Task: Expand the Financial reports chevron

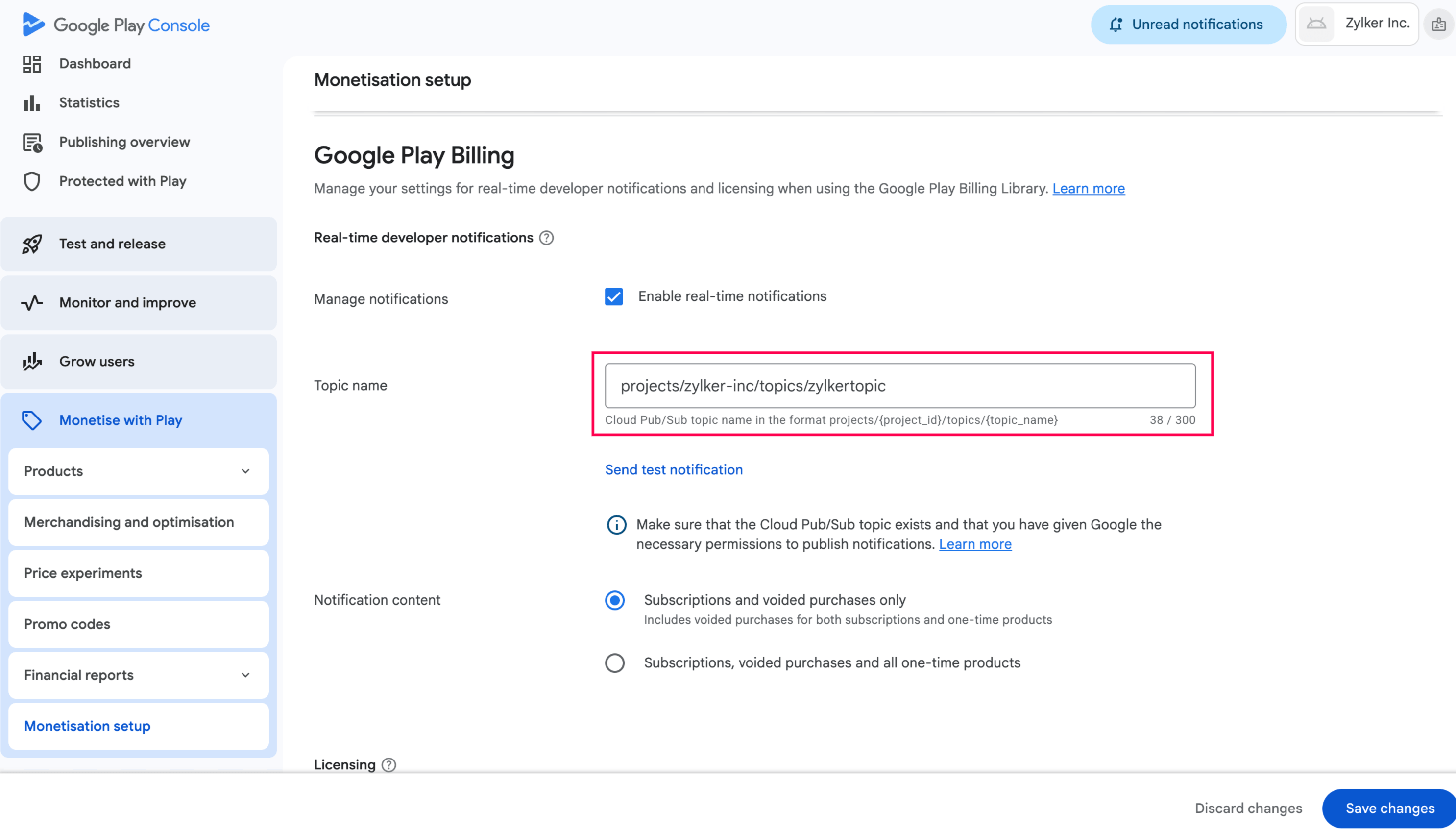Action: click(245, 675)
